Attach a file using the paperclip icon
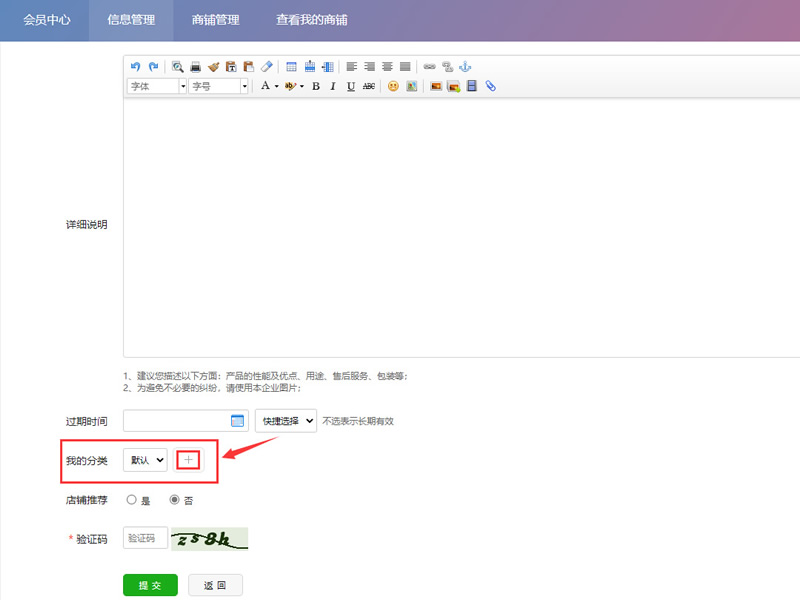The width and height of the screenshot is (800, 600). click(x=490, y=87)
